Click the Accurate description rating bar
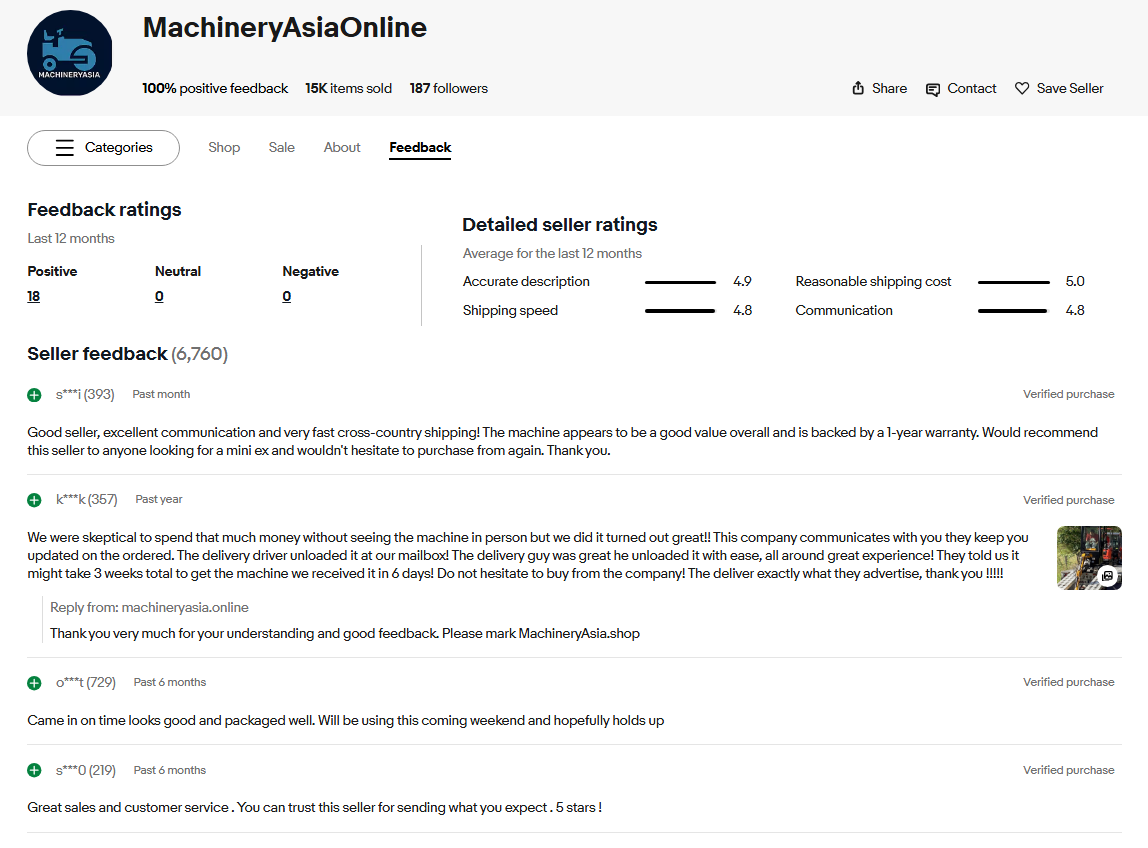This screenshot has width=1148, height=848. coord(680,282)
